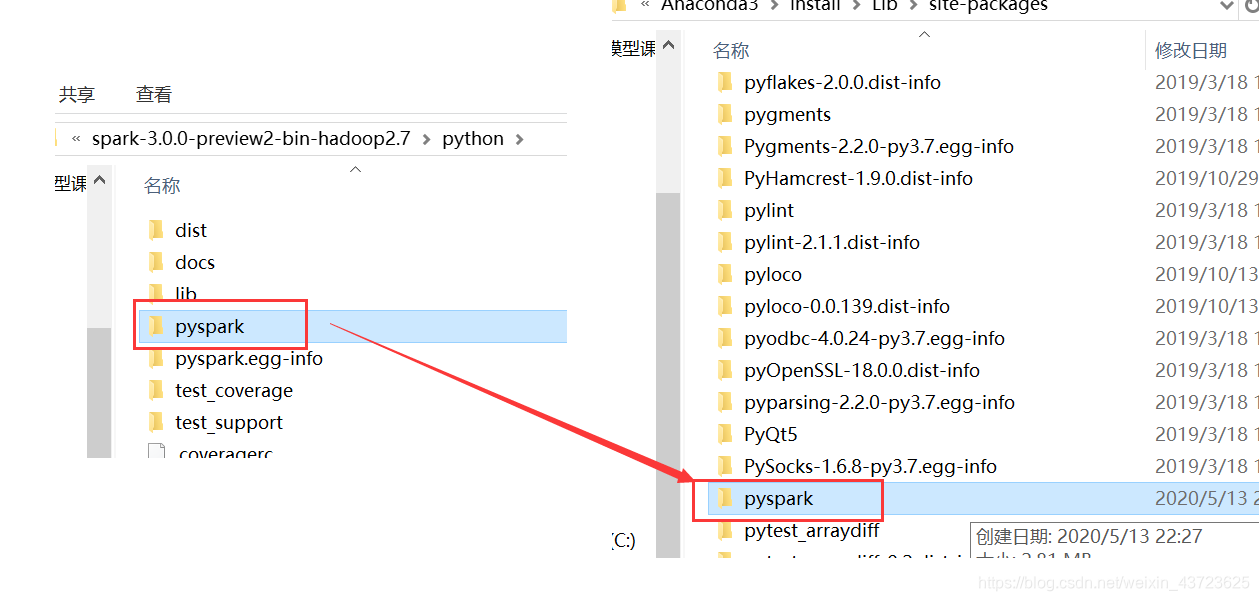1259x601 pixels.
Task: Select the pyloco name text
Action: (773, 274)
